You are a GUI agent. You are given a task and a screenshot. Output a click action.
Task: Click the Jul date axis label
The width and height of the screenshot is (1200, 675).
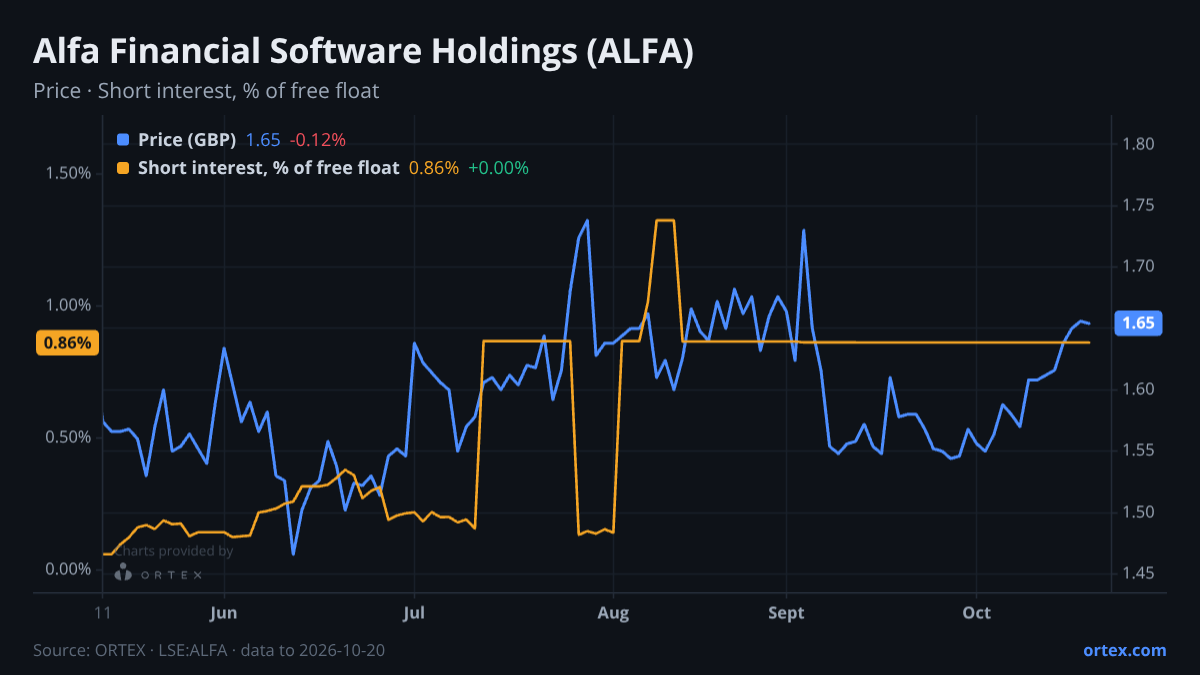[x=414, y=612]
